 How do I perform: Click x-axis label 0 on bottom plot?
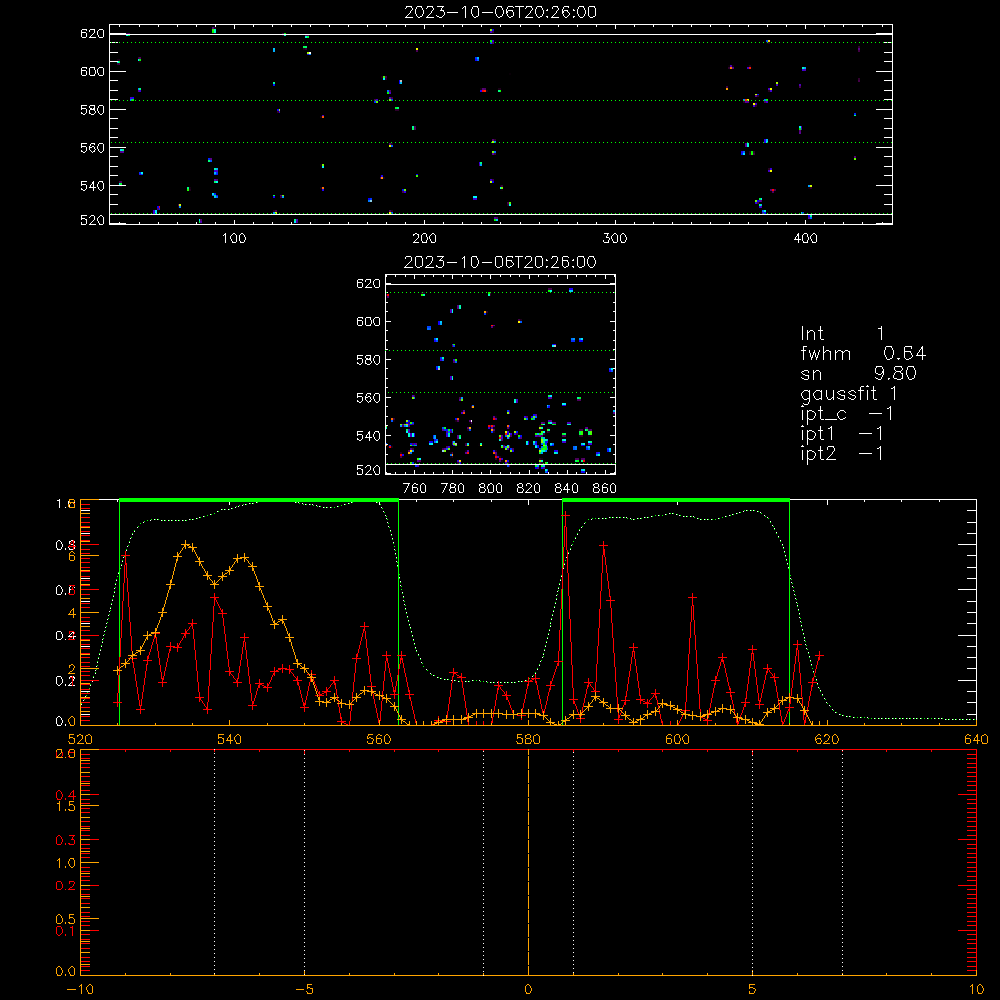528,989
